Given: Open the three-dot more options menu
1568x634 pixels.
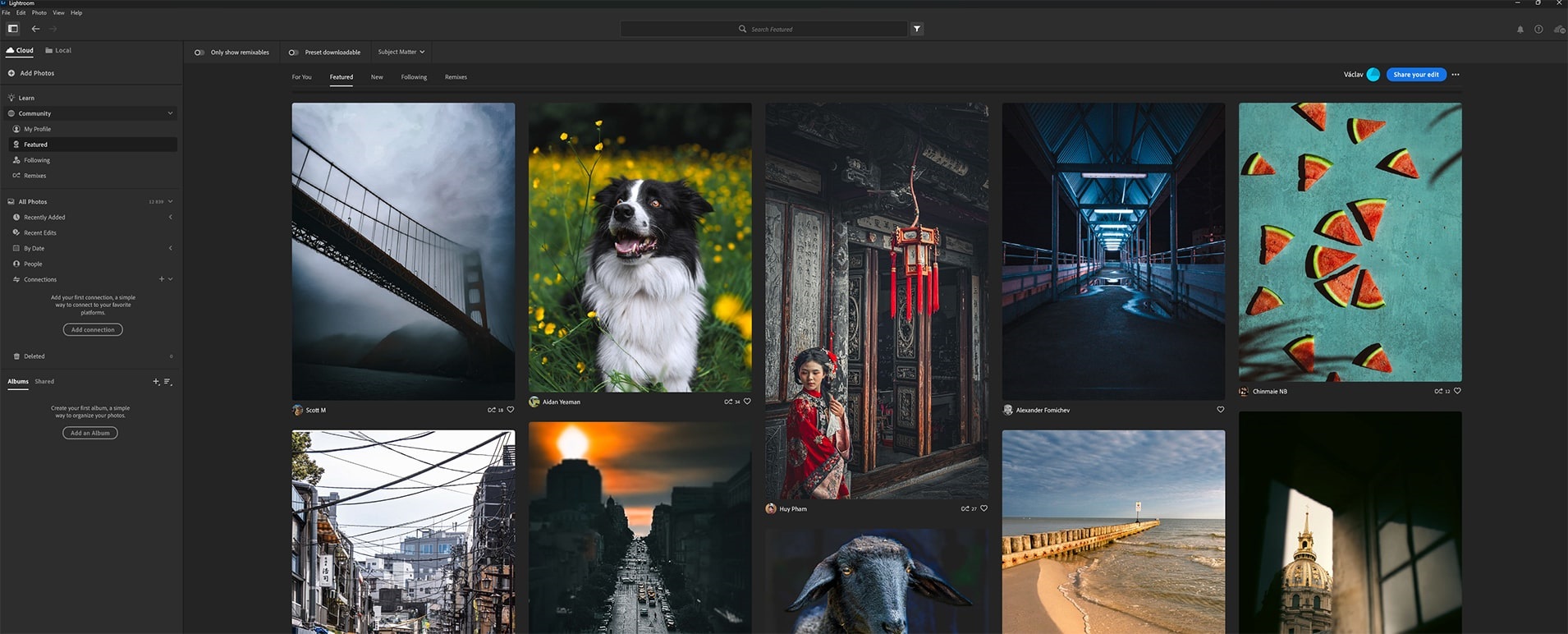Looking at the screenshot, I should (x=1456, y=75).
